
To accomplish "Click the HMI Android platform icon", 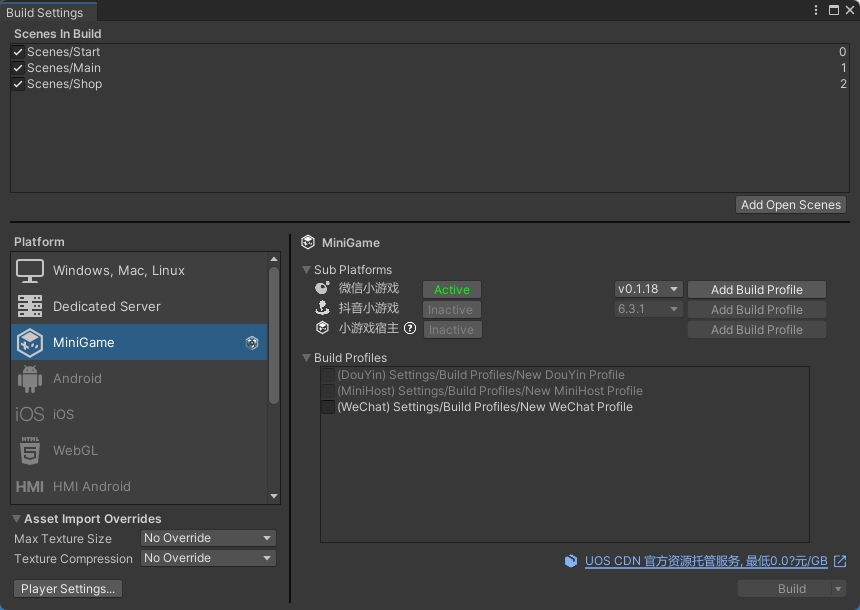I will [x=30, y=487].
